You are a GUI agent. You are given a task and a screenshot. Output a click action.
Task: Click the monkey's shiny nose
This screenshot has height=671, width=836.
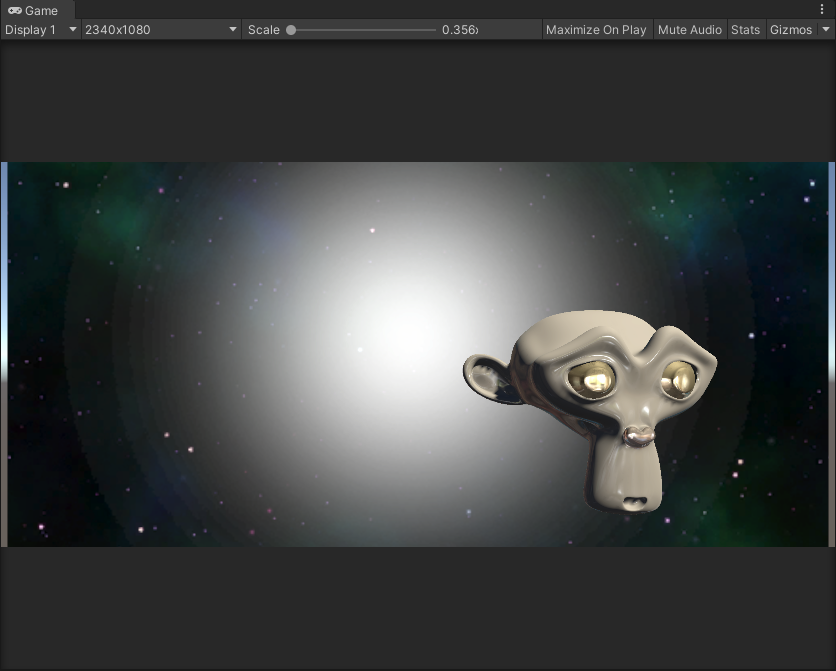coord(637,436)
